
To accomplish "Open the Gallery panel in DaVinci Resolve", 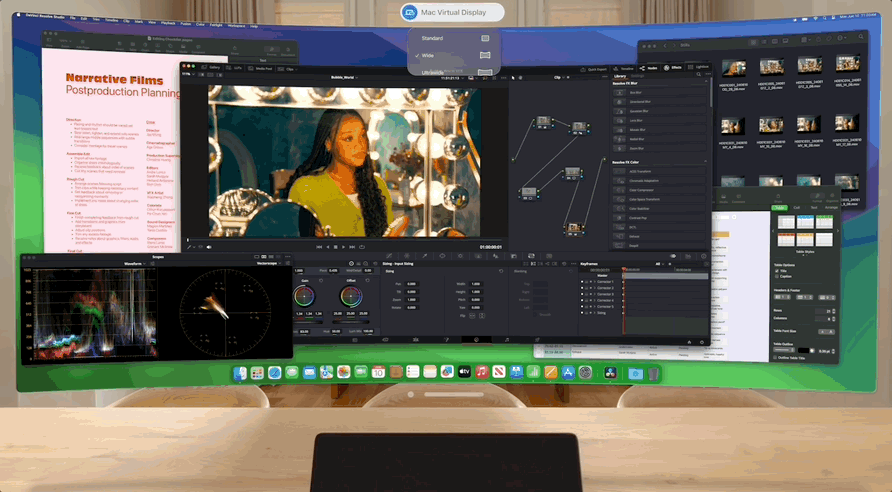I will [x=211, y=68].
